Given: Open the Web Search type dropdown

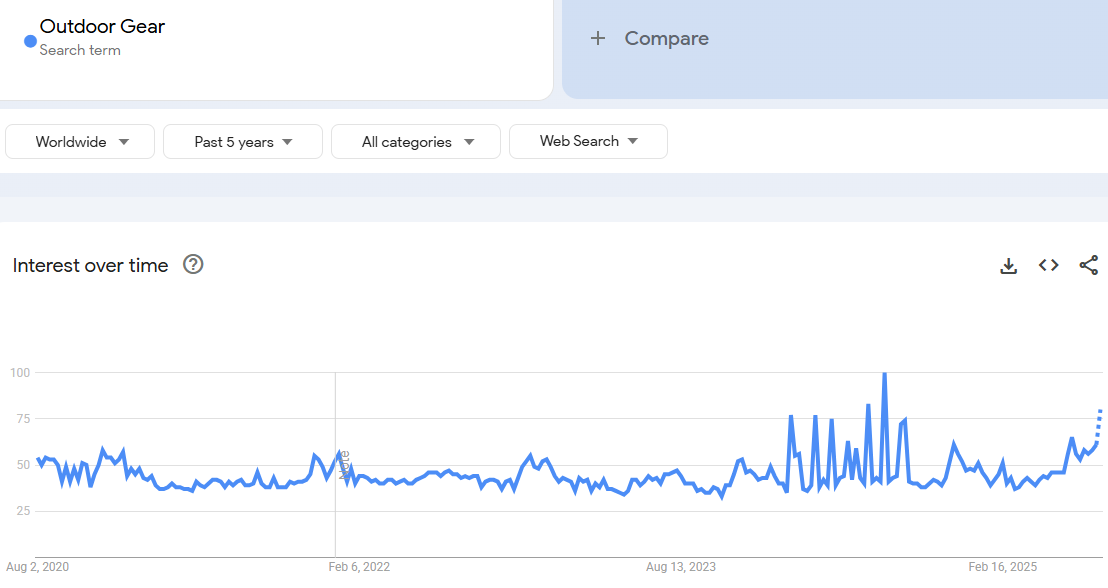Looking at the screenshot, I should point(588,142).
